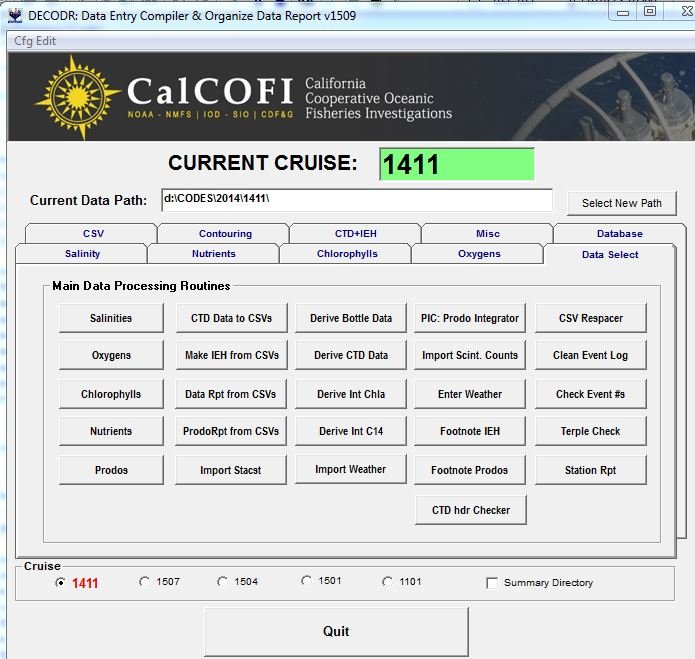Click ProdoRpt from CSVs button
The height and width of the screenshot is (659, 695).
tap(231, 431)
